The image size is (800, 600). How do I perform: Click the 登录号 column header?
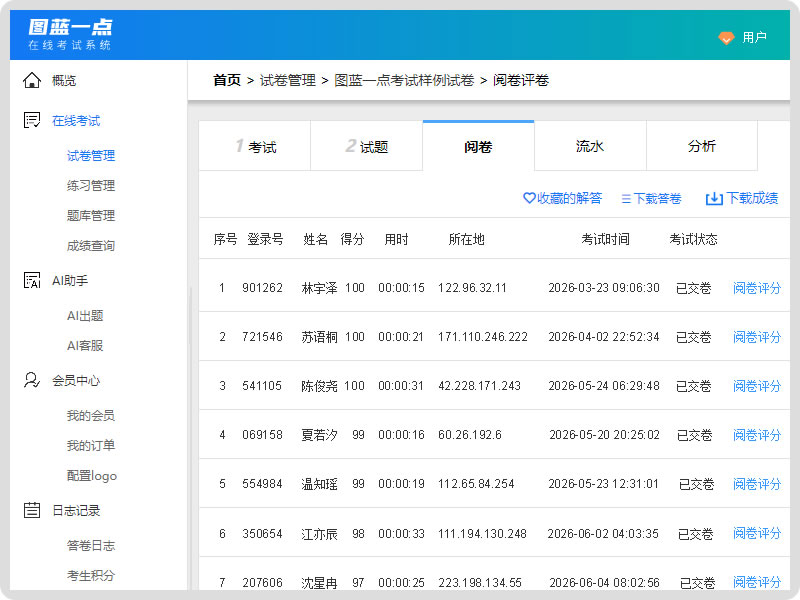[x=265, y=239]
